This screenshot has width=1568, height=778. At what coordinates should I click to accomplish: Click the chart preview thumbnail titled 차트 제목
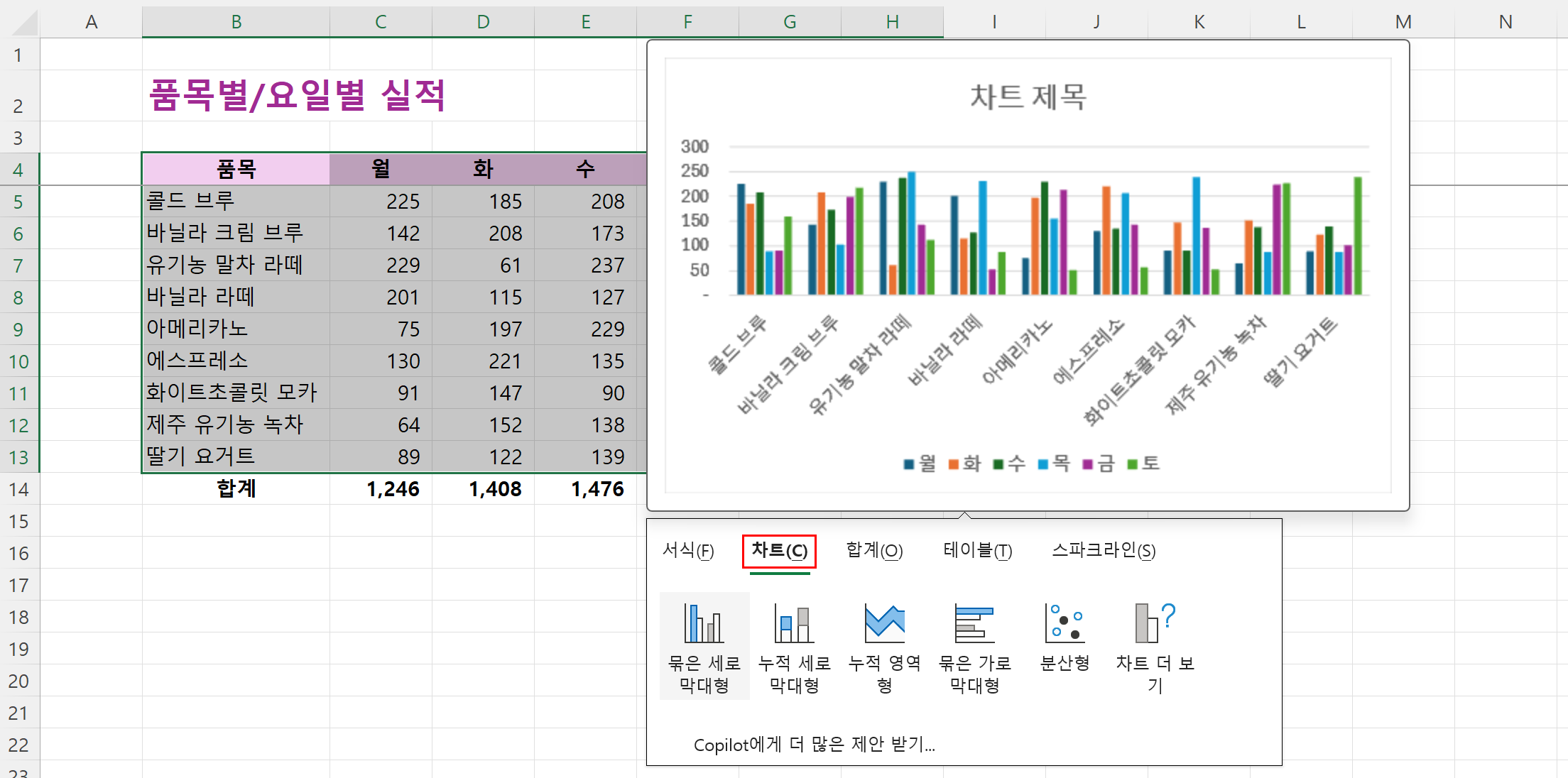(x=1028, y=275)
